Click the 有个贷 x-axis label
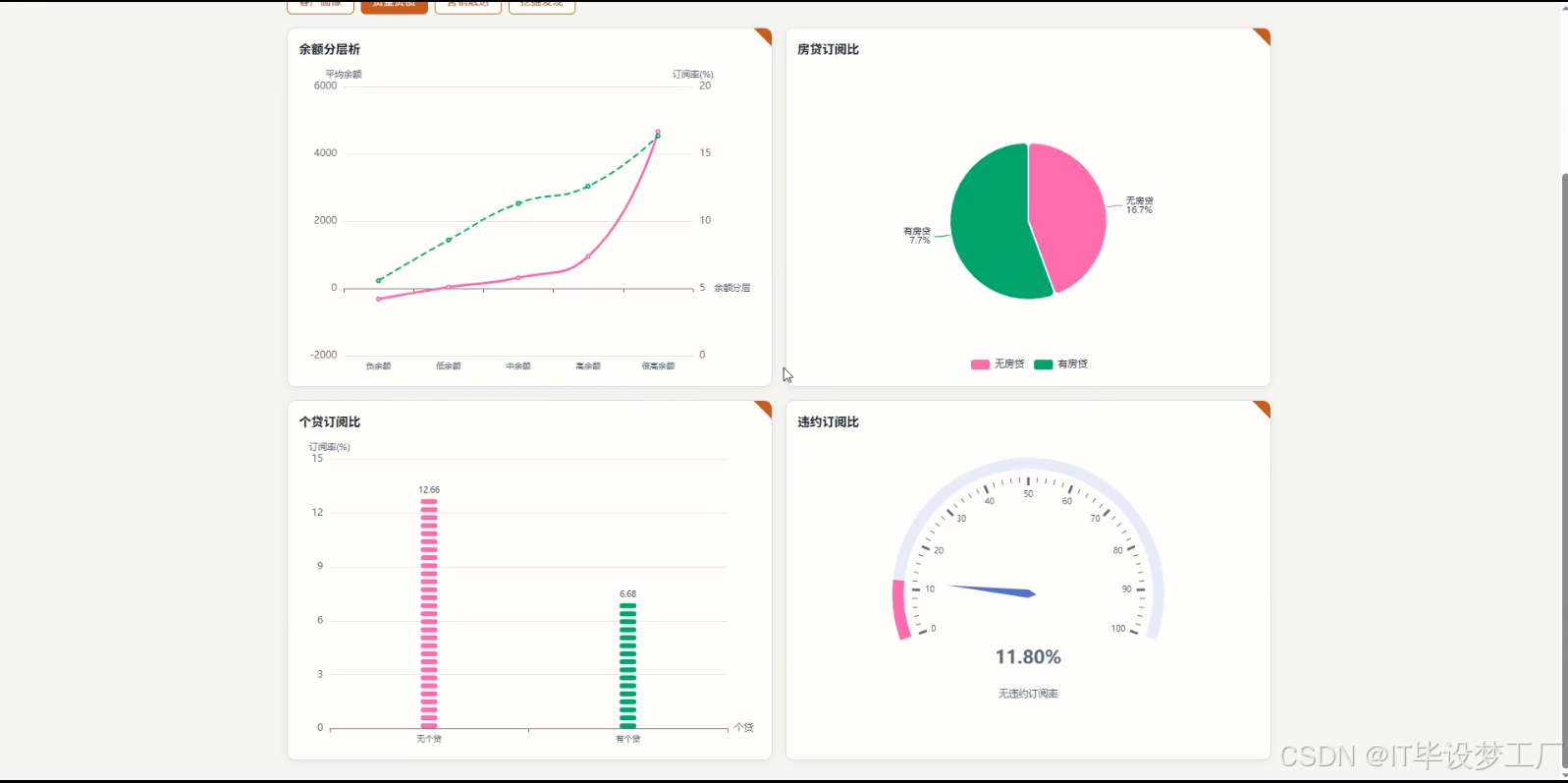 click(628, 739)
